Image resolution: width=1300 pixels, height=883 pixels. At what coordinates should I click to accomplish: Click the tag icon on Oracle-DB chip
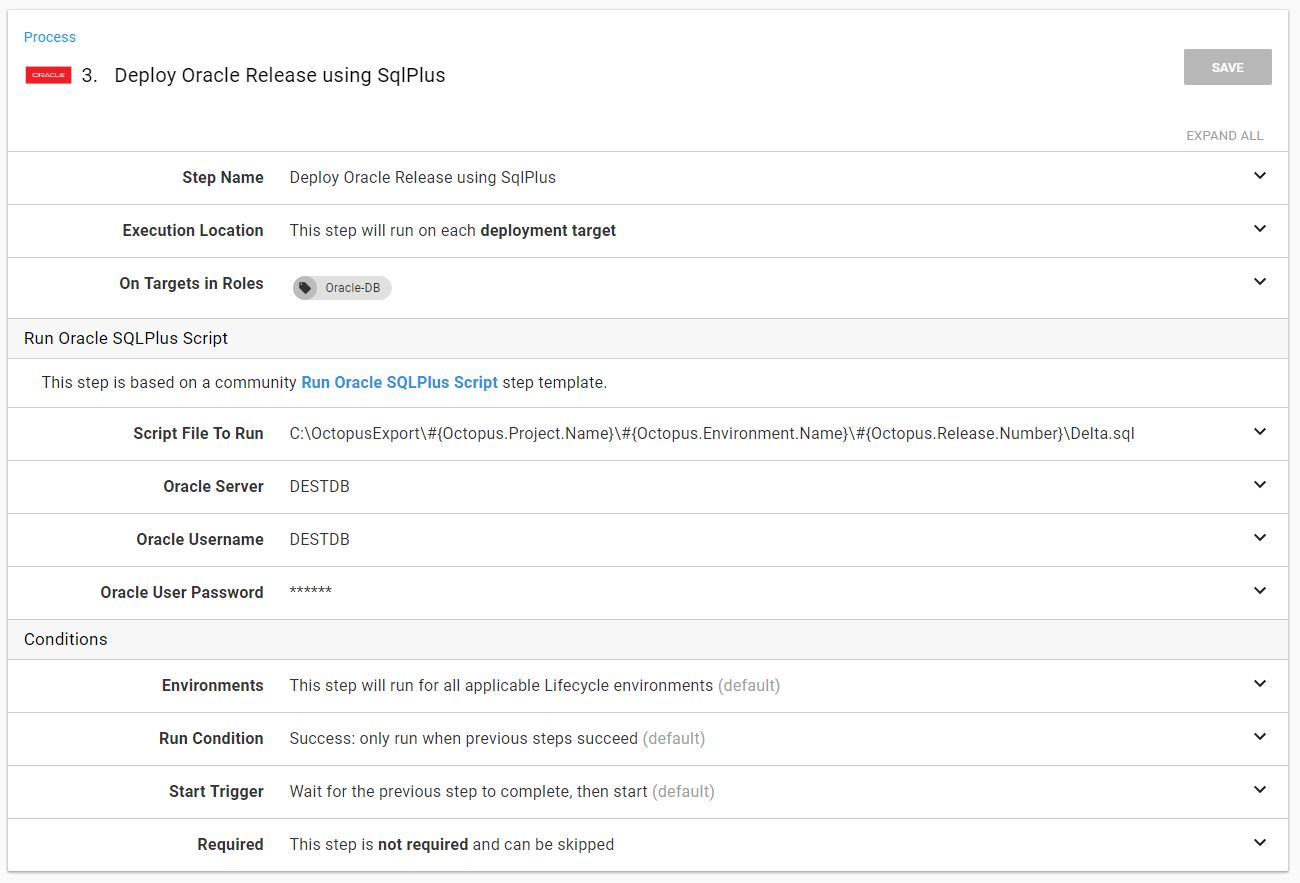tap(305, 288)
